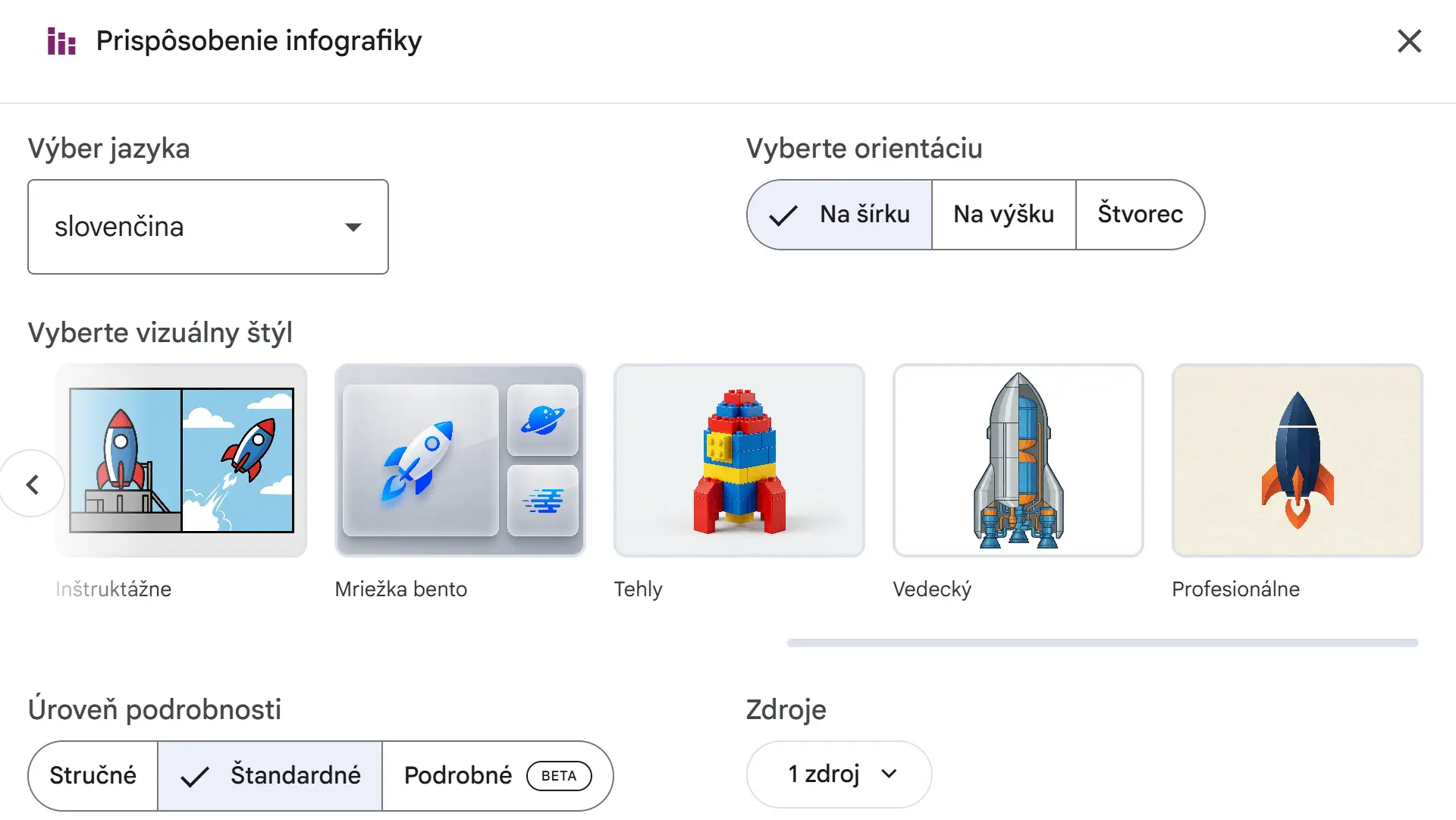This screenshot has height=820, width=1456.
Task: Click the slovenčina dropdown arrow
Action: click(353, 227)
